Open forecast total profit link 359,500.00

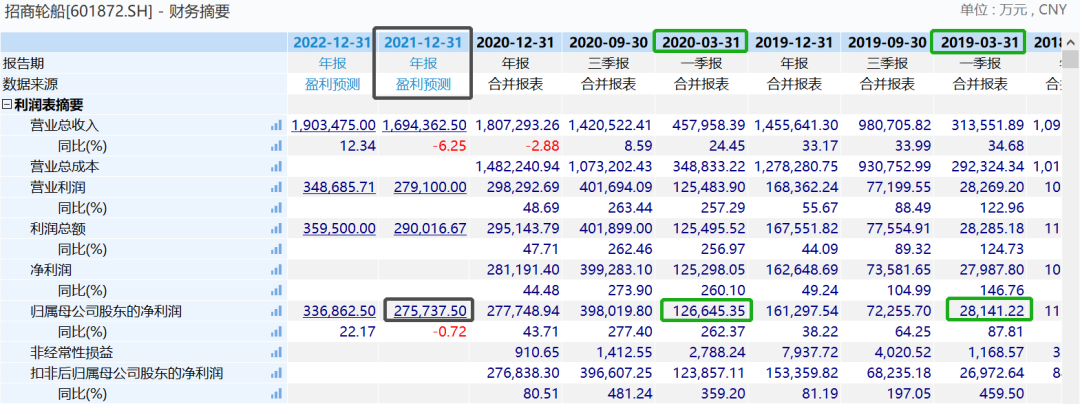tap(340, 229)
